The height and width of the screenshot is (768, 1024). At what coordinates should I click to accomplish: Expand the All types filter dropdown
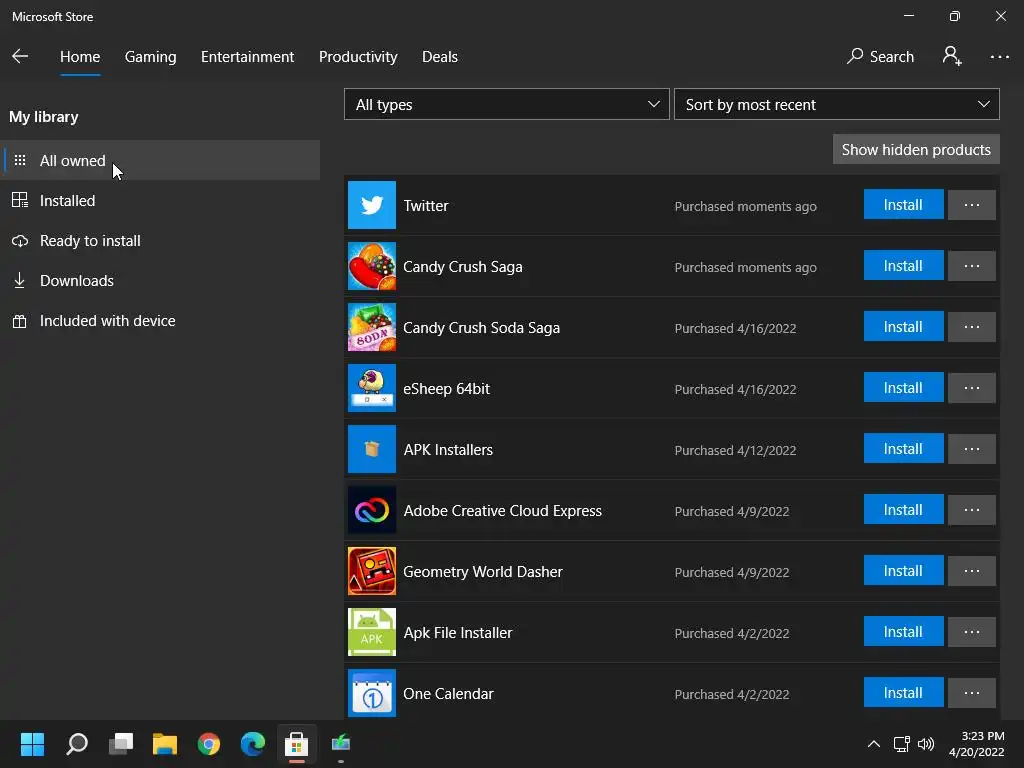click(507, 104)
